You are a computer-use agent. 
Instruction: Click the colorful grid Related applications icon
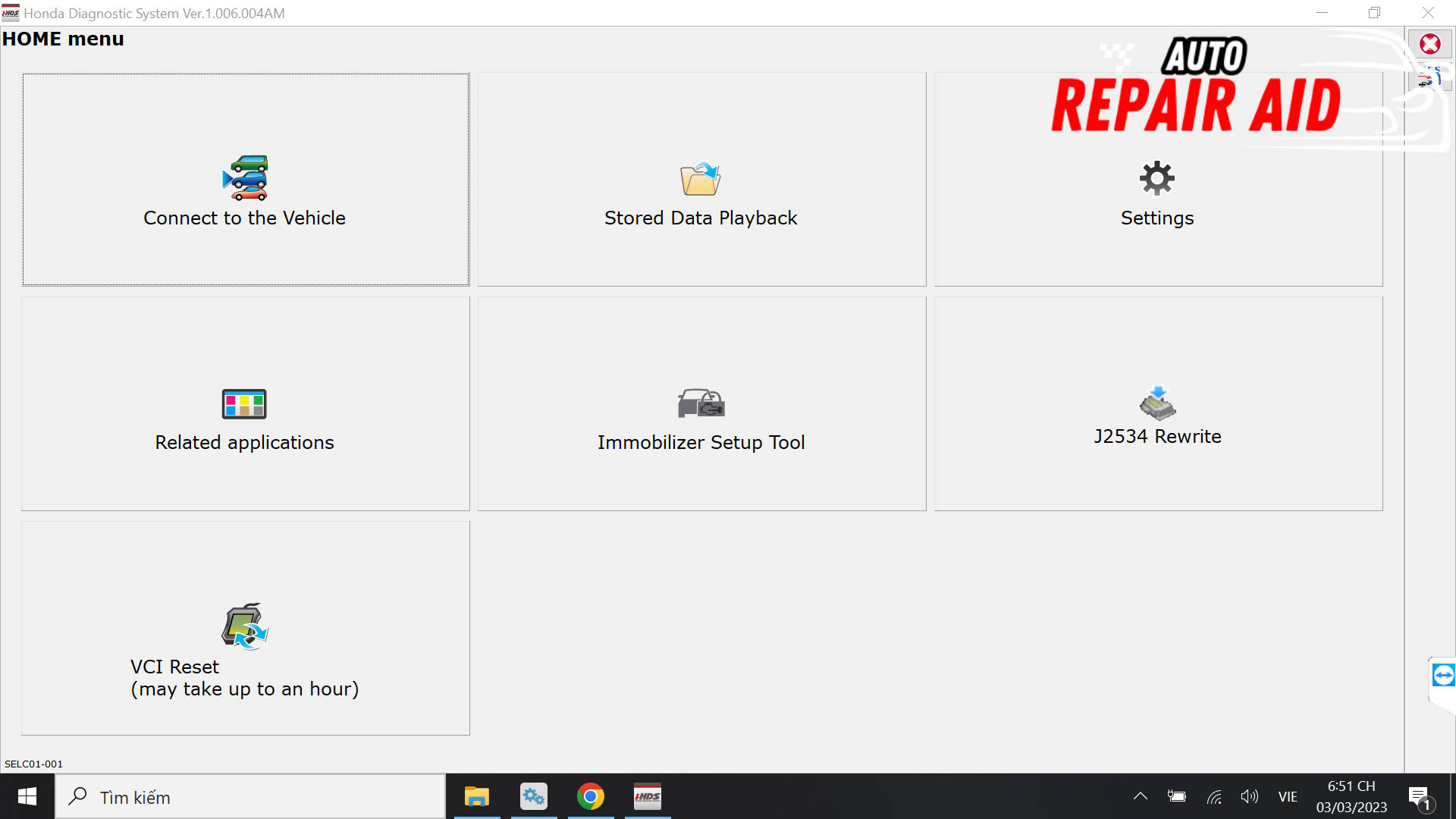click(x=244, y=404)
